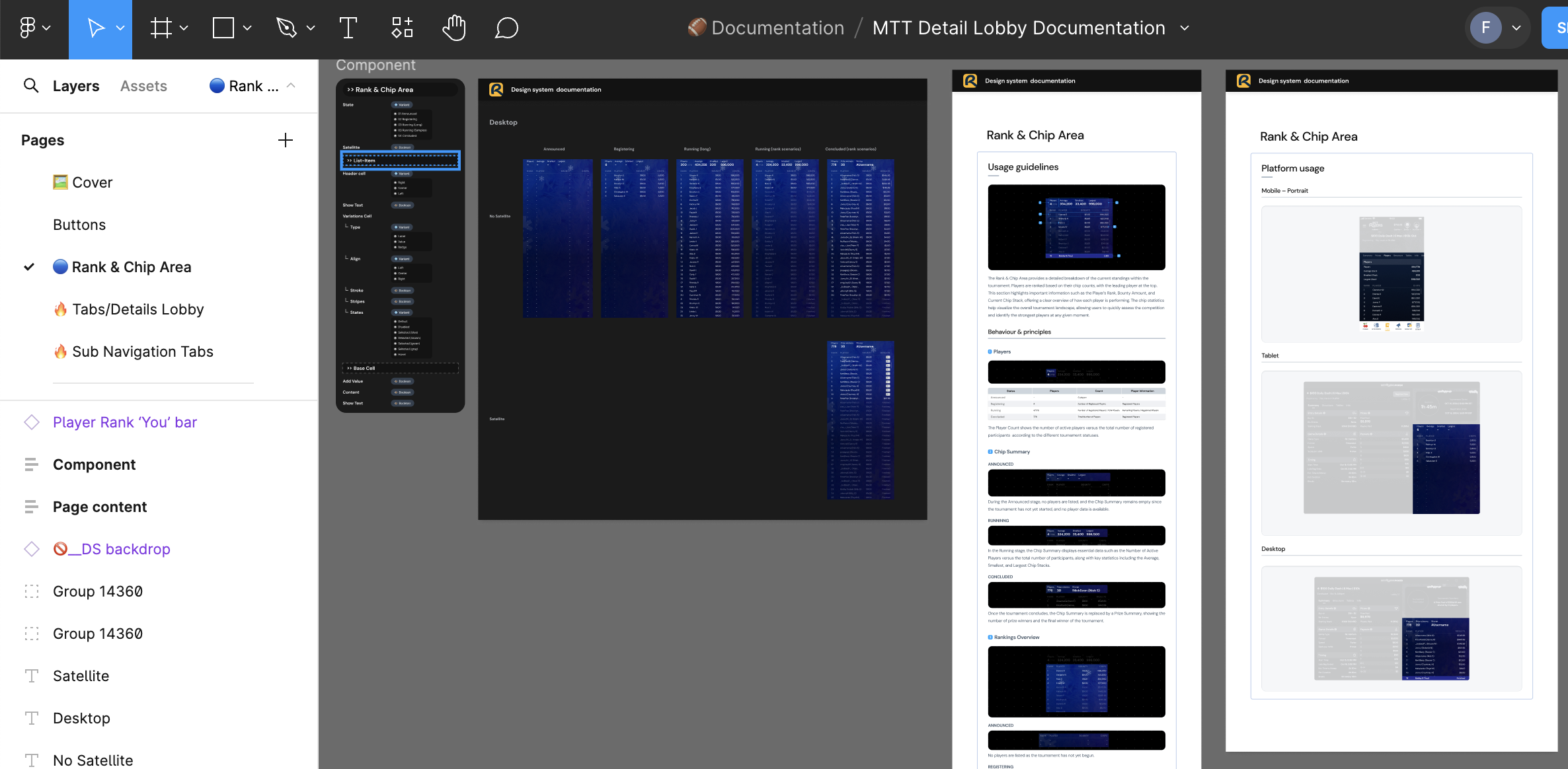Collapse pages list via Rank chevron
1568x769 pixels.
(291, 86)
